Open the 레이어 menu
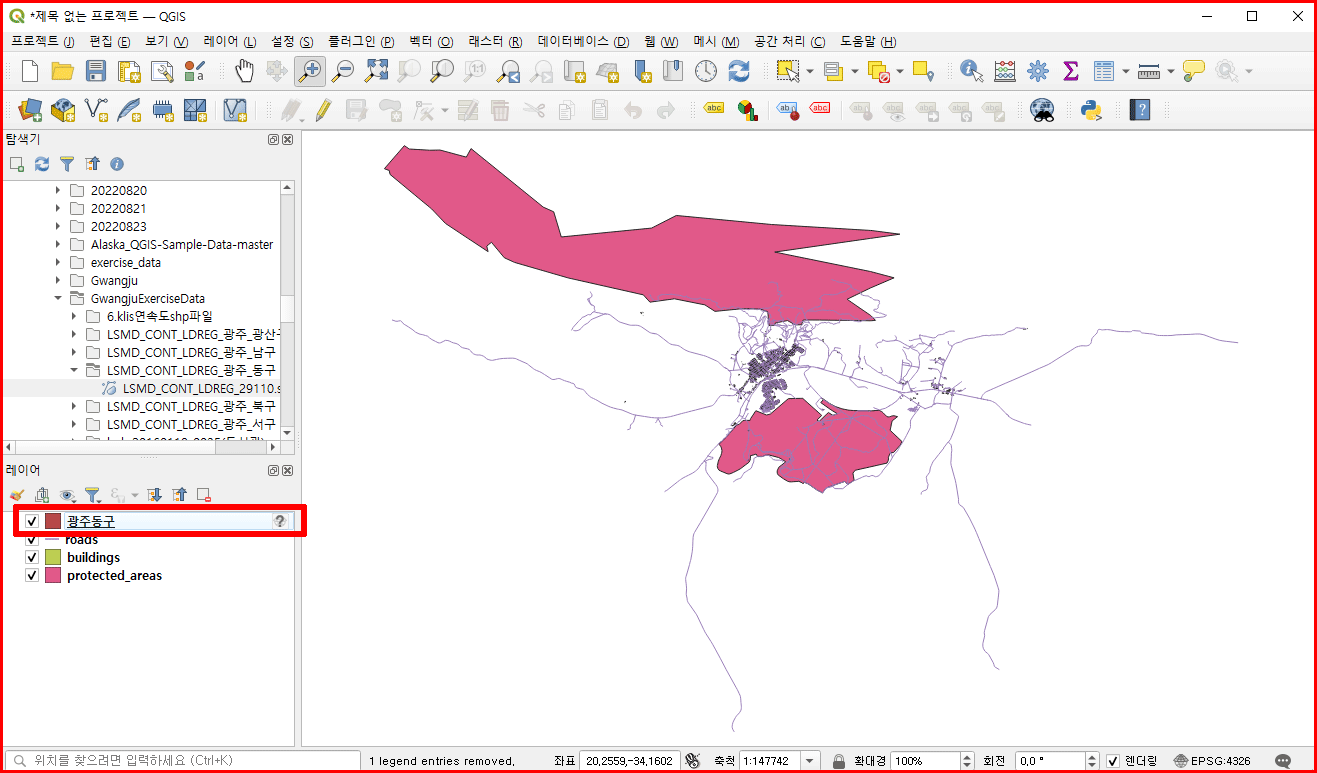The width and height of the screenshot is (1317, 773). [229, 41]
